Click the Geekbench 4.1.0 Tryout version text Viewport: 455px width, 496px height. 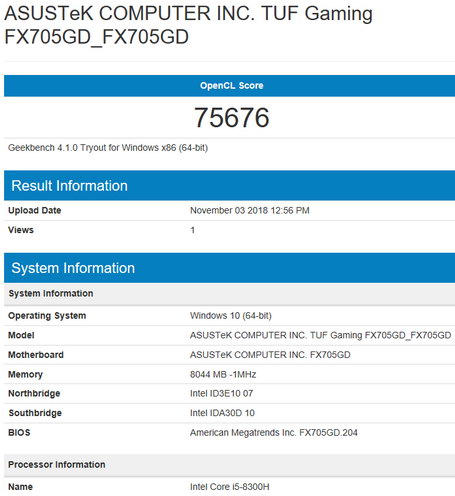108,148
